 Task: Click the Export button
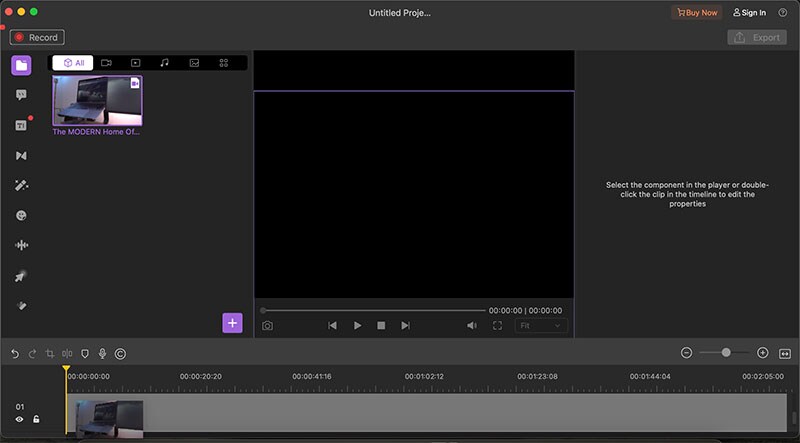click(757, 37)
